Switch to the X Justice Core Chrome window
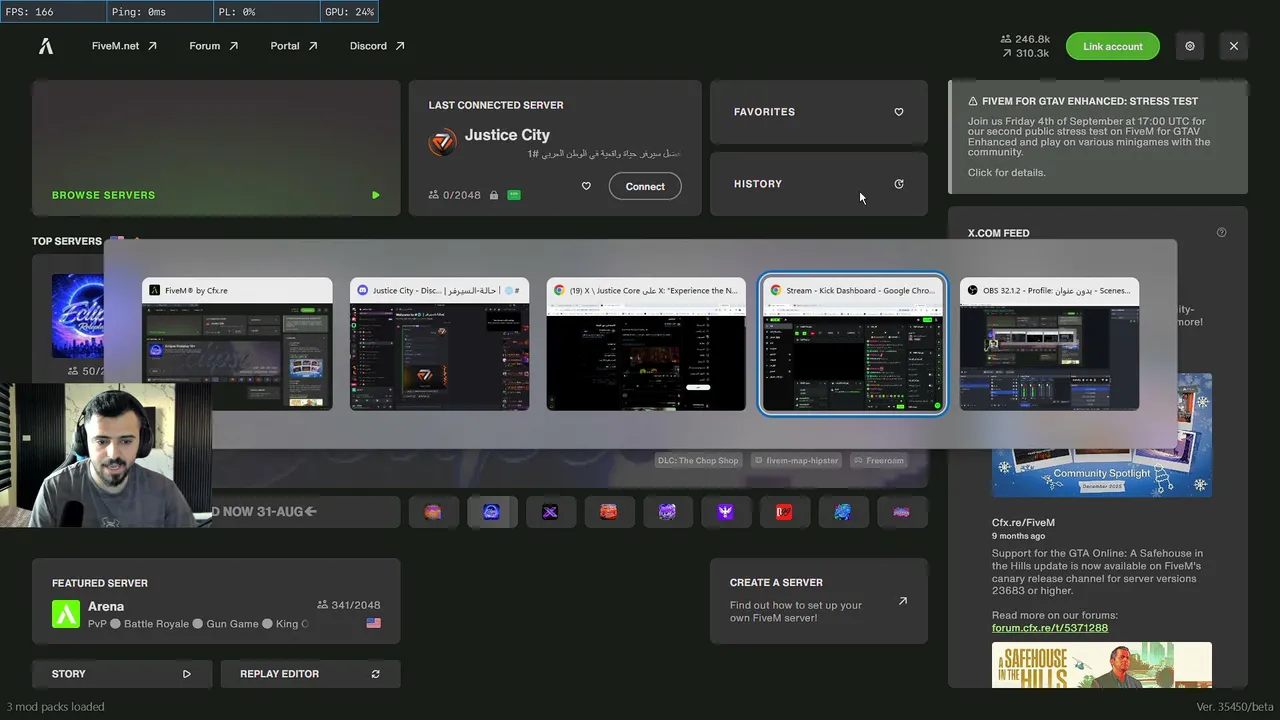The width and height of the screenshot is (1280, 720). point(646,344)
